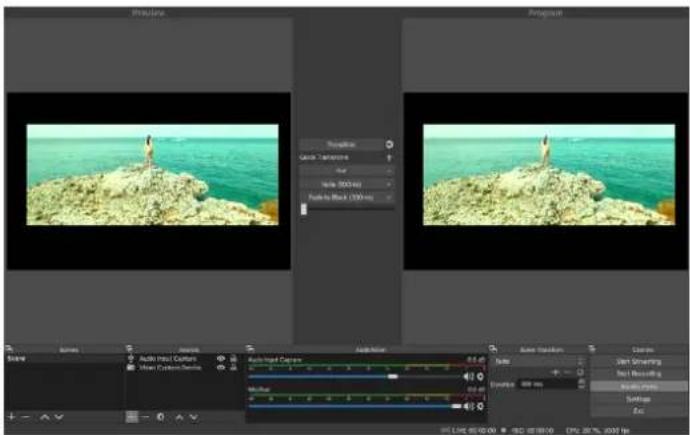Image resolution: width=690 pixels, height=435 pixels.
Task: Click the Sources dock pop-out icon
Action: 129,349
